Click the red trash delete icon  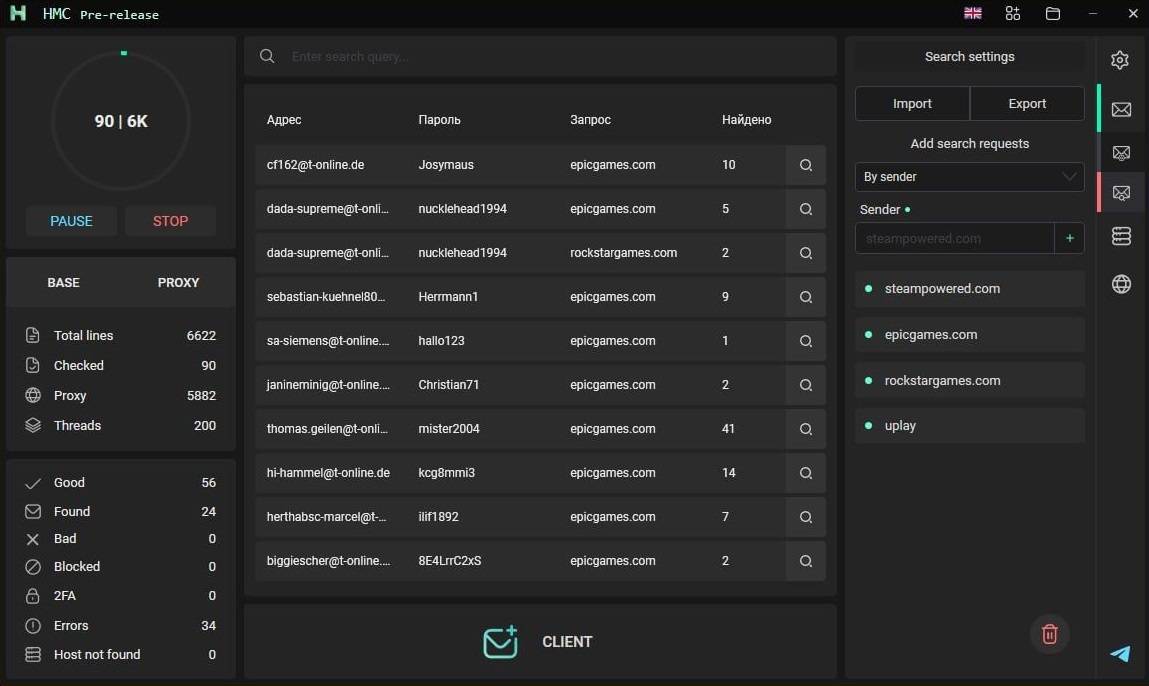(1049, 633)
